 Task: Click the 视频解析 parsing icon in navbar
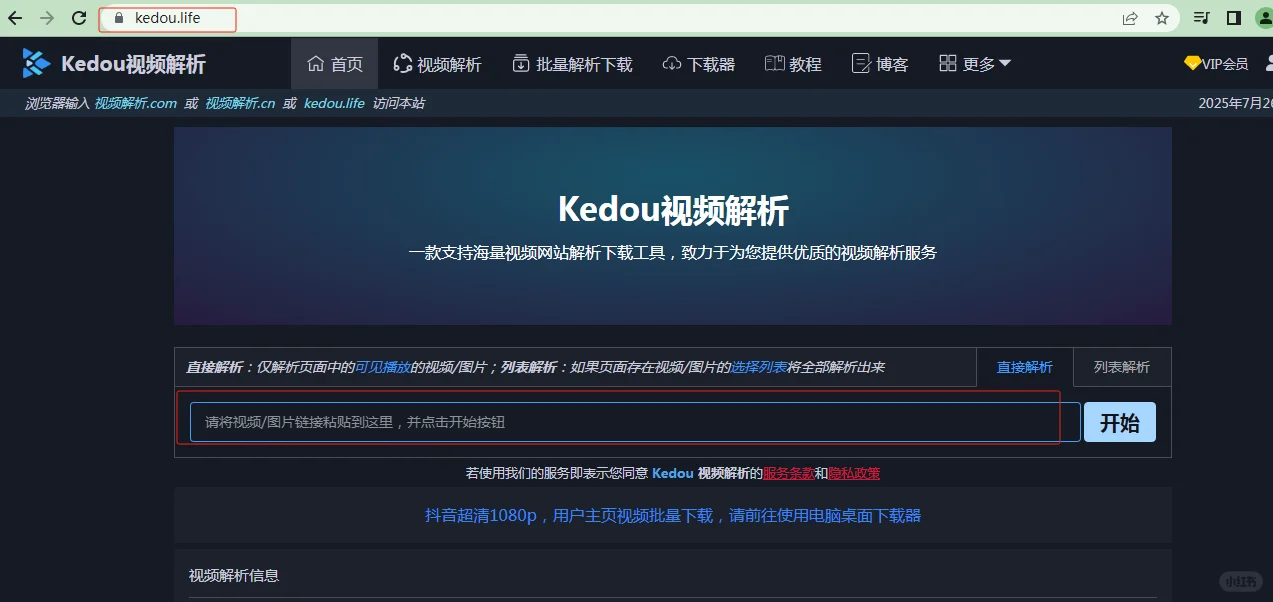coord(402,62)
